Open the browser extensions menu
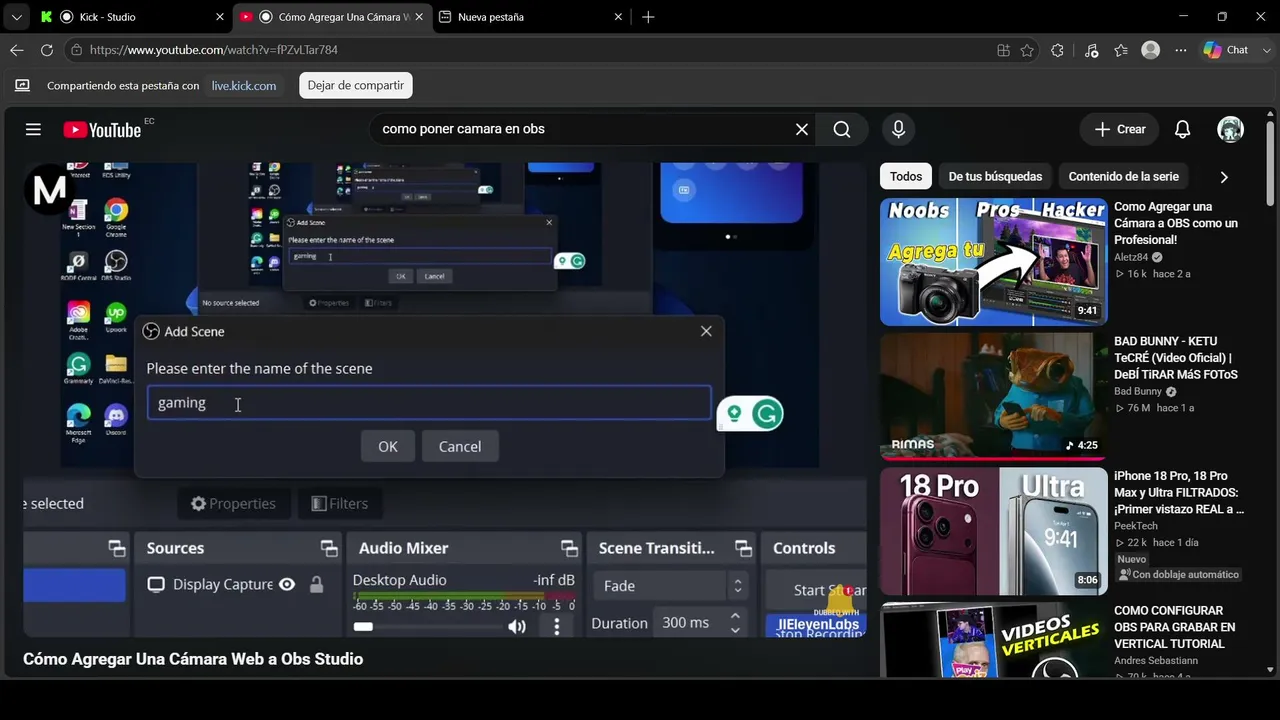 [x=1057, y=50]
